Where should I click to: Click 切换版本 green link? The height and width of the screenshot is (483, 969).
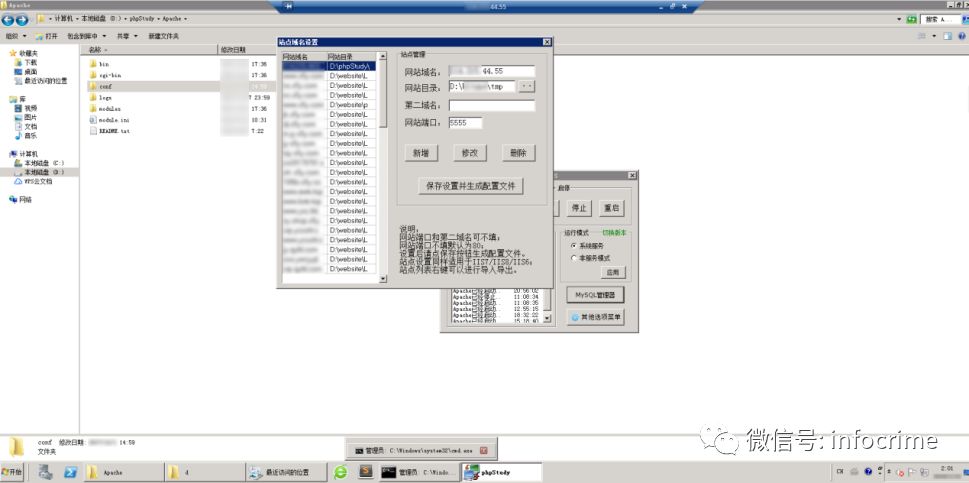tap(614, 233)
